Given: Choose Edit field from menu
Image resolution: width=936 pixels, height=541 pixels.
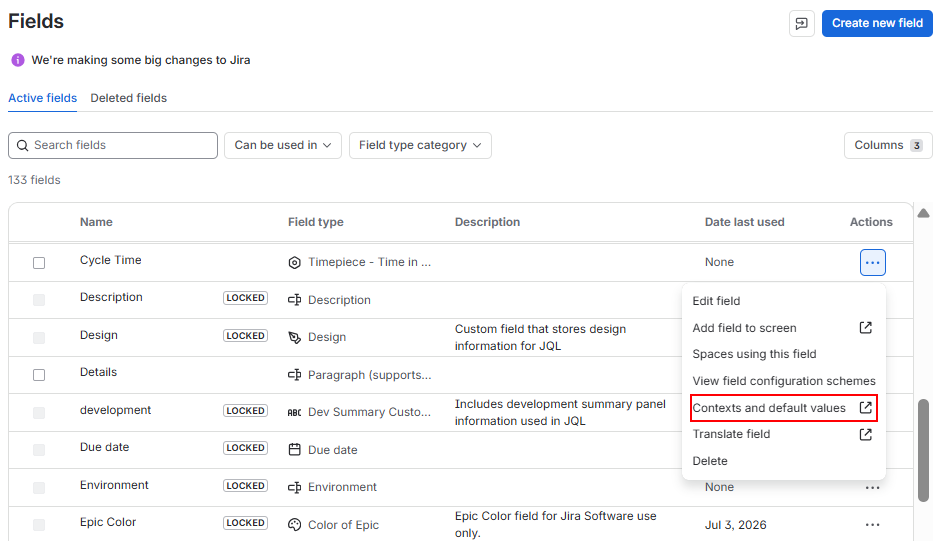Looking at the screenshot, I should click(716, 301).
